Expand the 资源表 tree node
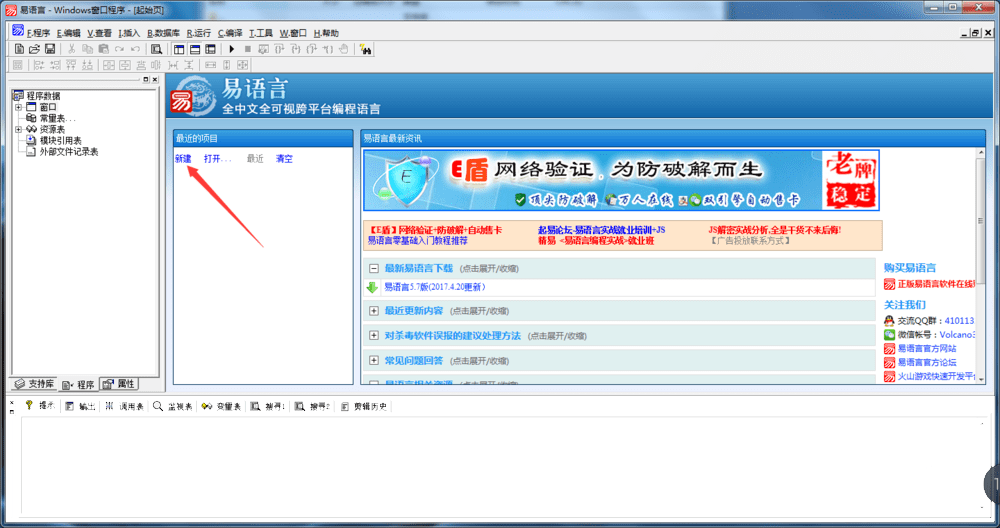This screenshot has height=528, width=1000. (18, 129)
